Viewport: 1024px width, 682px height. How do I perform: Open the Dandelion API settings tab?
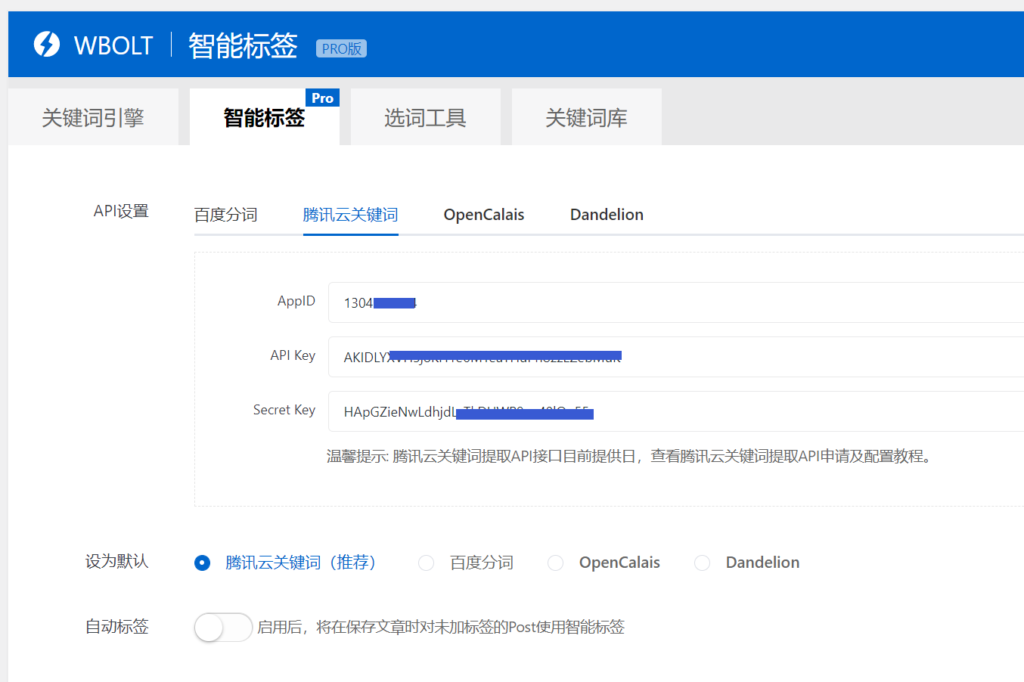coord(606,214)
